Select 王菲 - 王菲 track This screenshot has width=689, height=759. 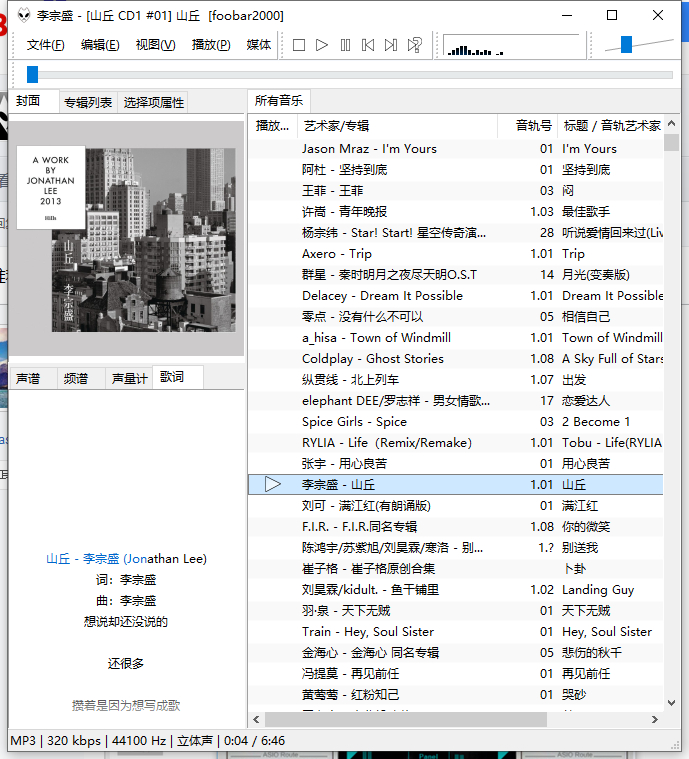456,191
